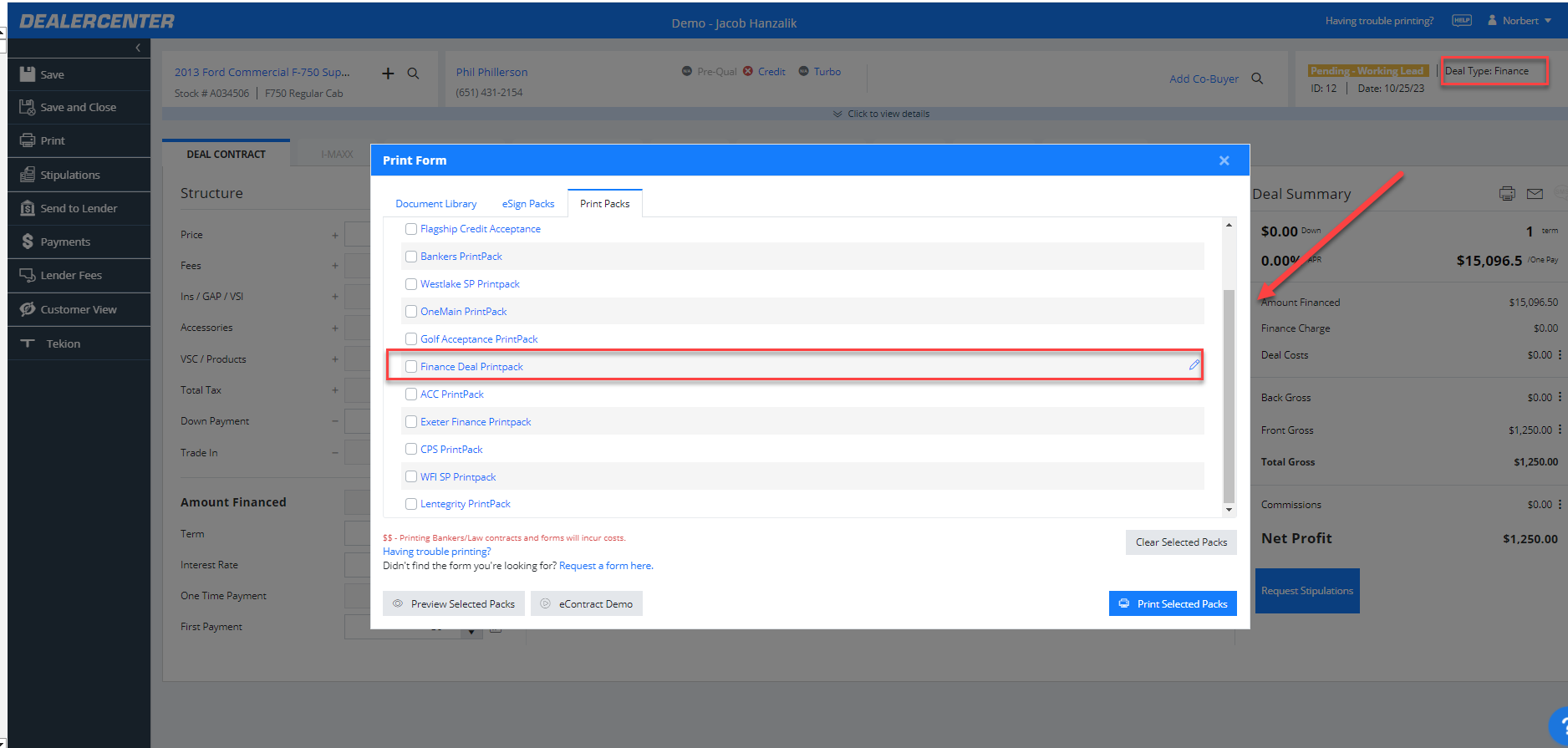Open Stipulations from the sidebar icon

pyautogui.click(x=27, y=175)
